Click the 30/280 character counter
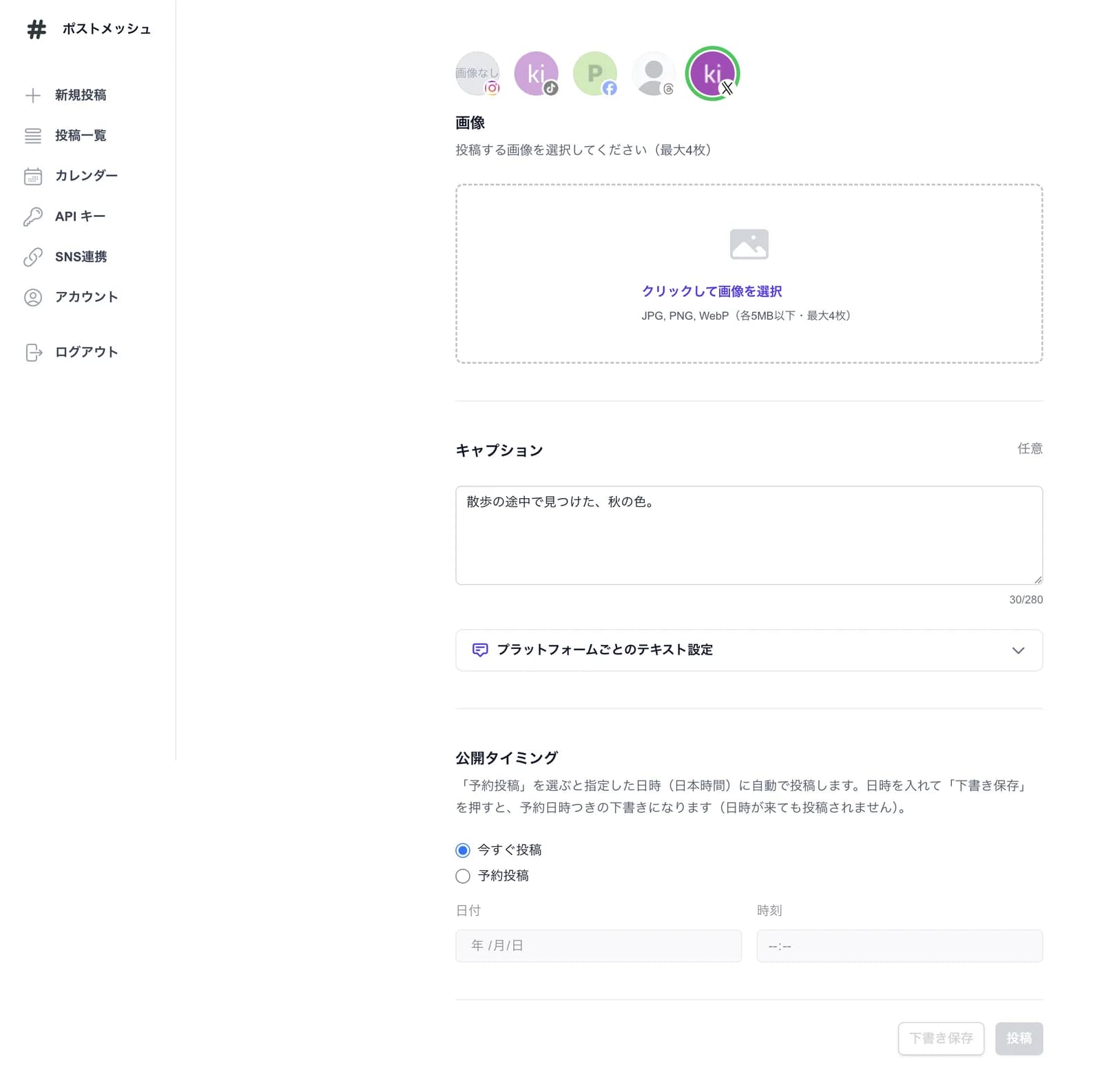Image resolution: width=1102 pixels, height=1092 pixels. (1026, 599)
